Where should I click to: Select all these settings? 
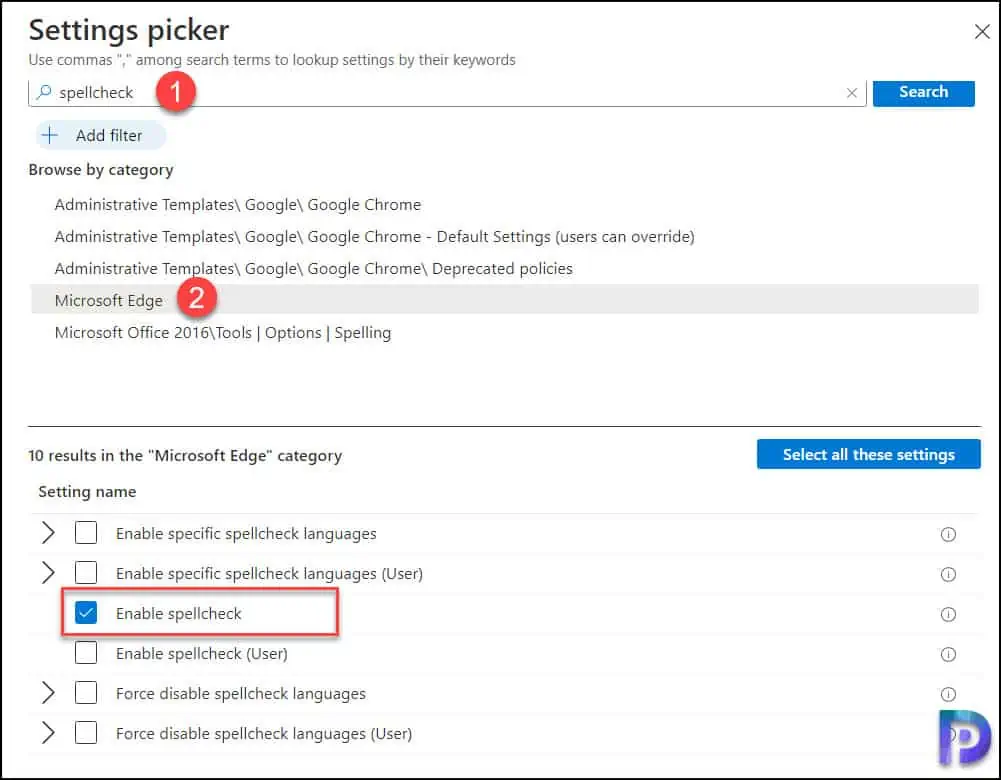point(868,454)
